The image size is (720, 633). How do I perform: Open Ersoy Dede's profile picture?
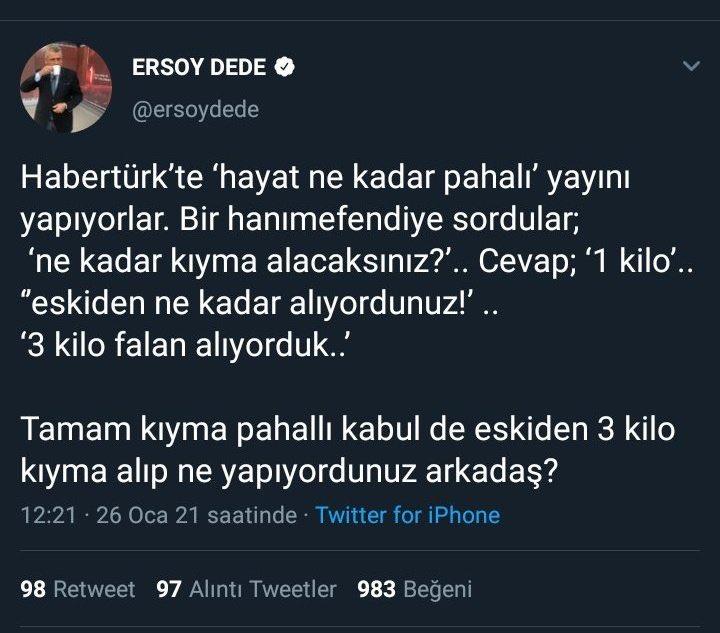(66, 88)
